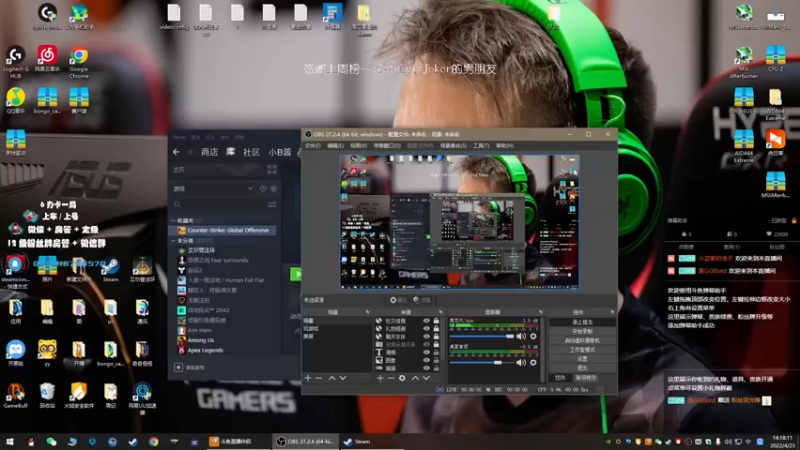This screenshot has height=450, width=800.
Task: Switch to 转场特效 tab in OBS controls
Action: tap(586, 378)
